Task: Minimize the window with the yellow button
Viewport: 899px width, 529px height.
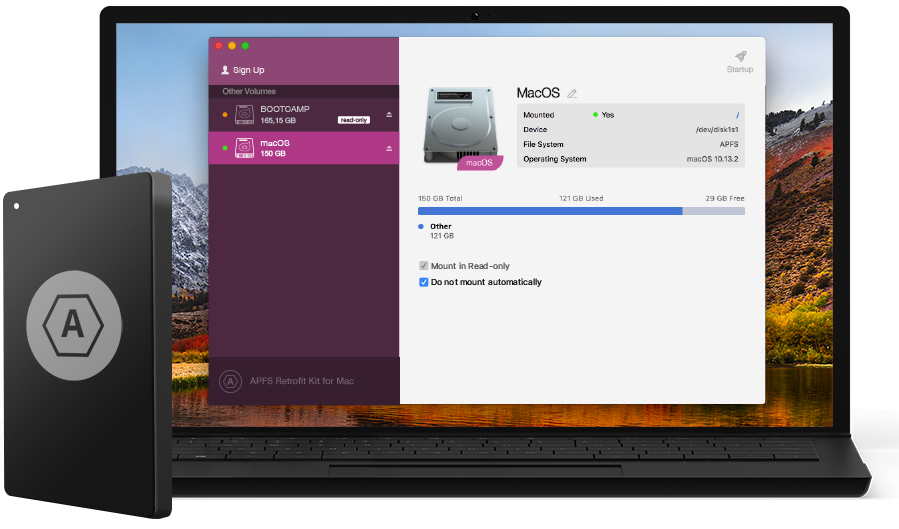Action: click(232, 46)
